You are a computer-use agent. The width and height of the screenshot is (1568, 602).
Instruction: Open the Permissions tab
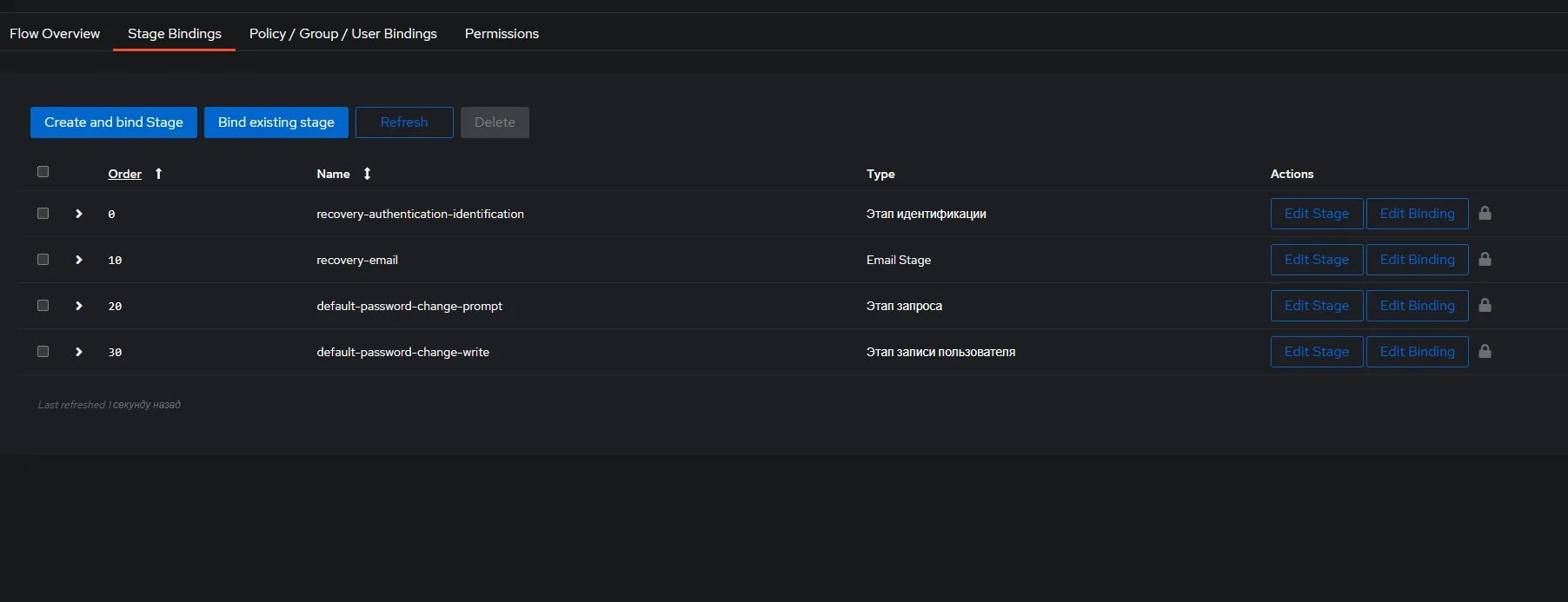502,34
